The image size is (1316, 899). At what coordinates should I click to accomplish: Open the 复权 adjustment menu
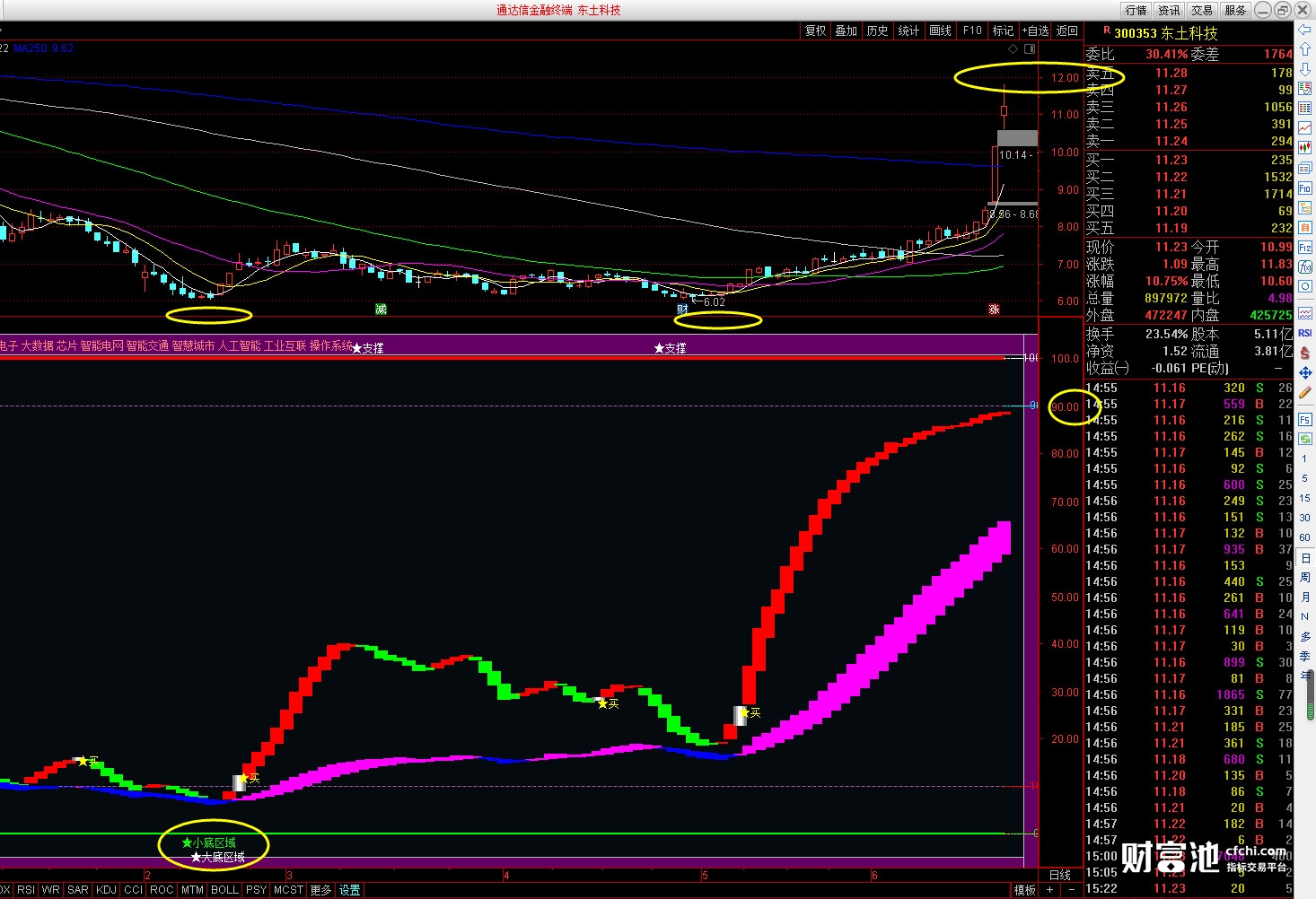(x=815, y=31)
